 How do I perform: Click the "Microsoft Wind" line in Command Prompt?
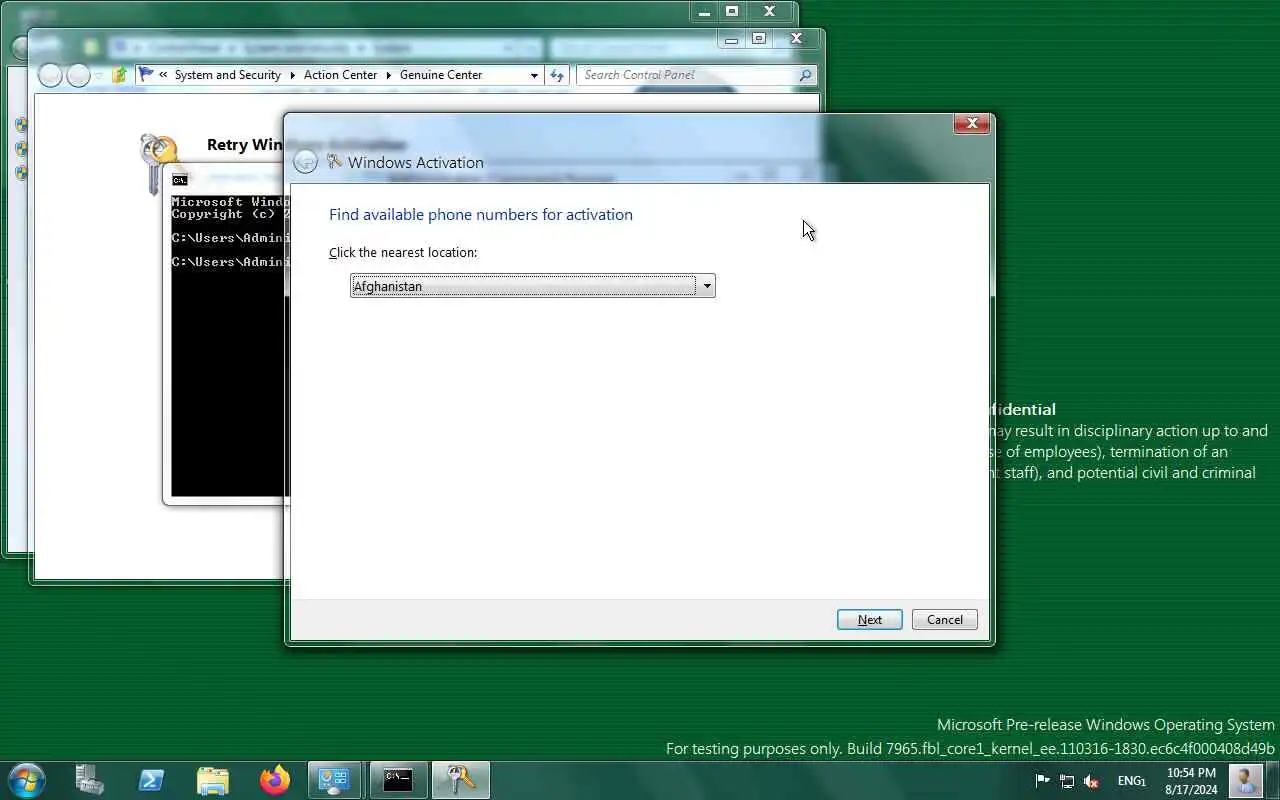[230, 202]
